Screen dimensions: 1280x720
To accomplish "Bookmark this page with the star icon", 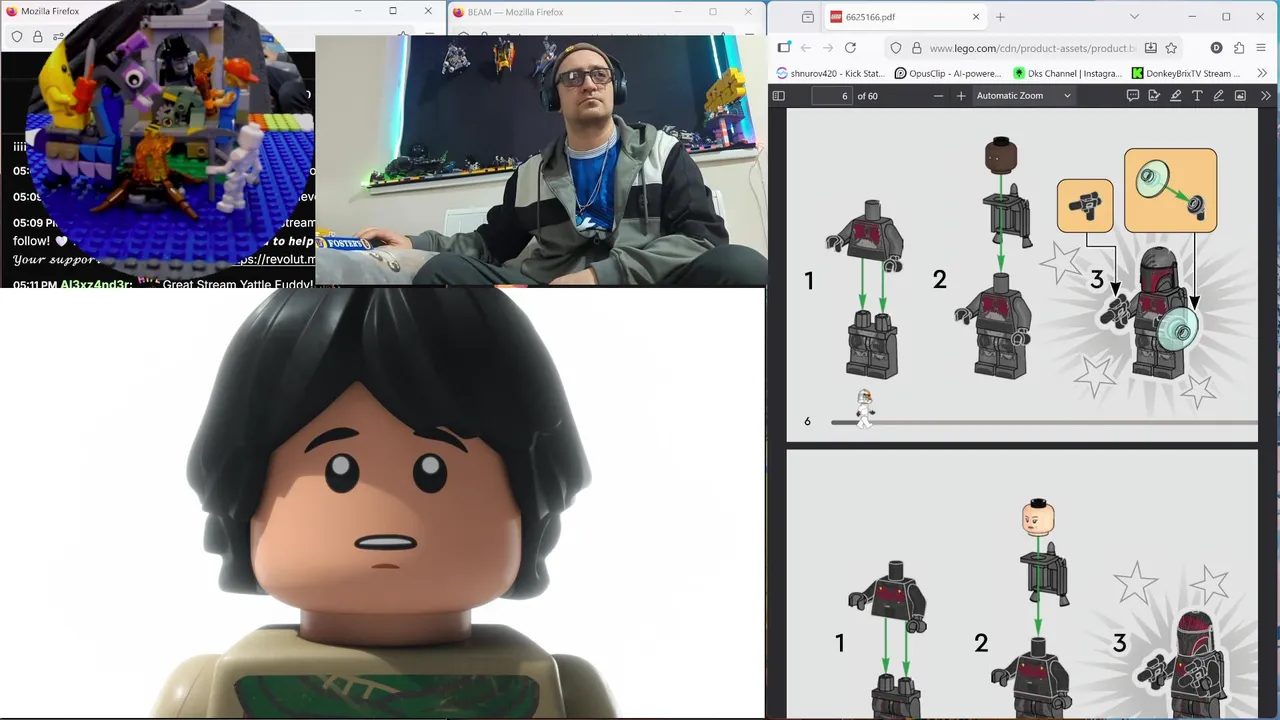I will tap(1171, 48).
